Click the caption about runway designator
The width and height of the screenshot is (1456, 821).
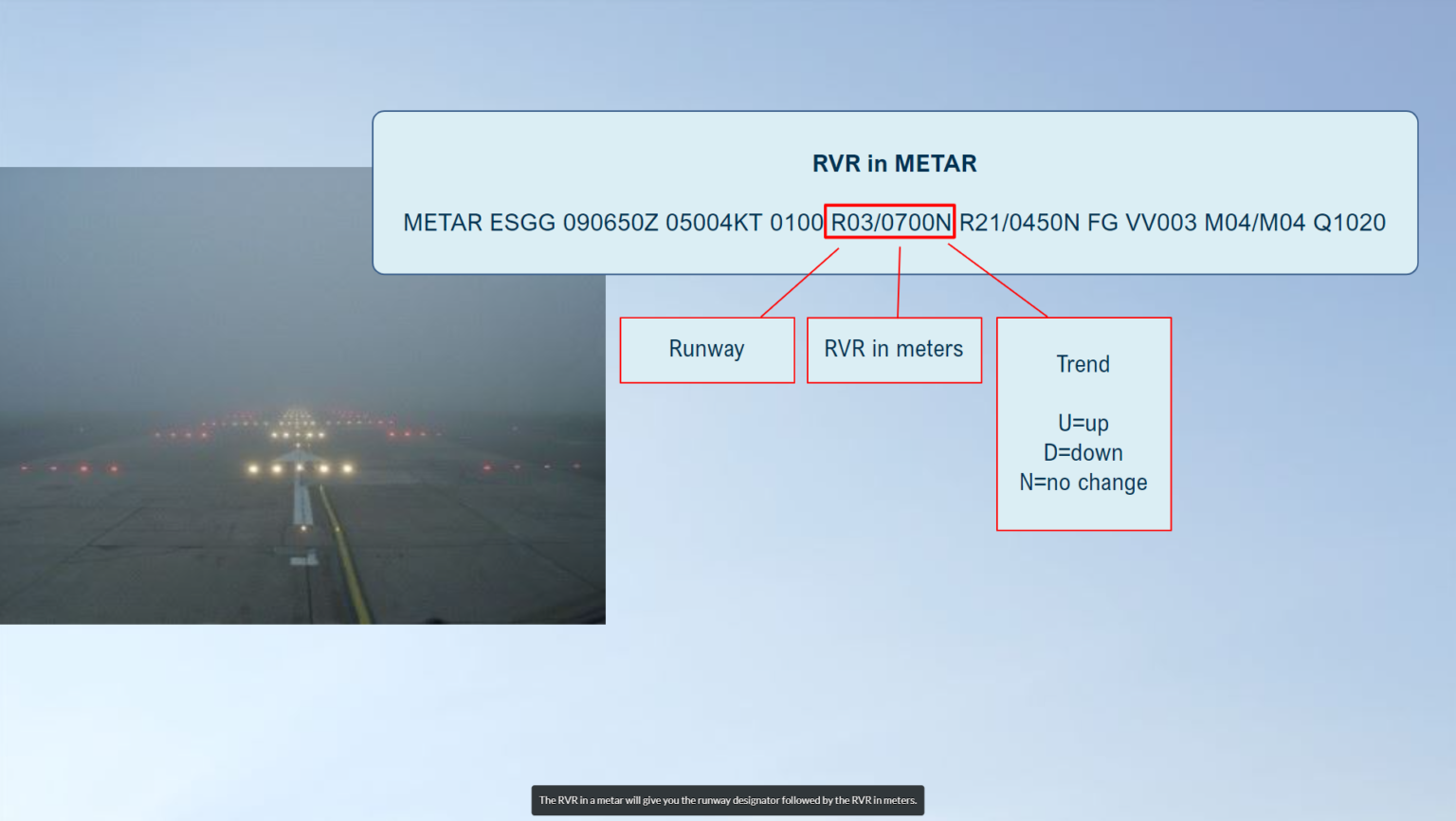[727, 800]
